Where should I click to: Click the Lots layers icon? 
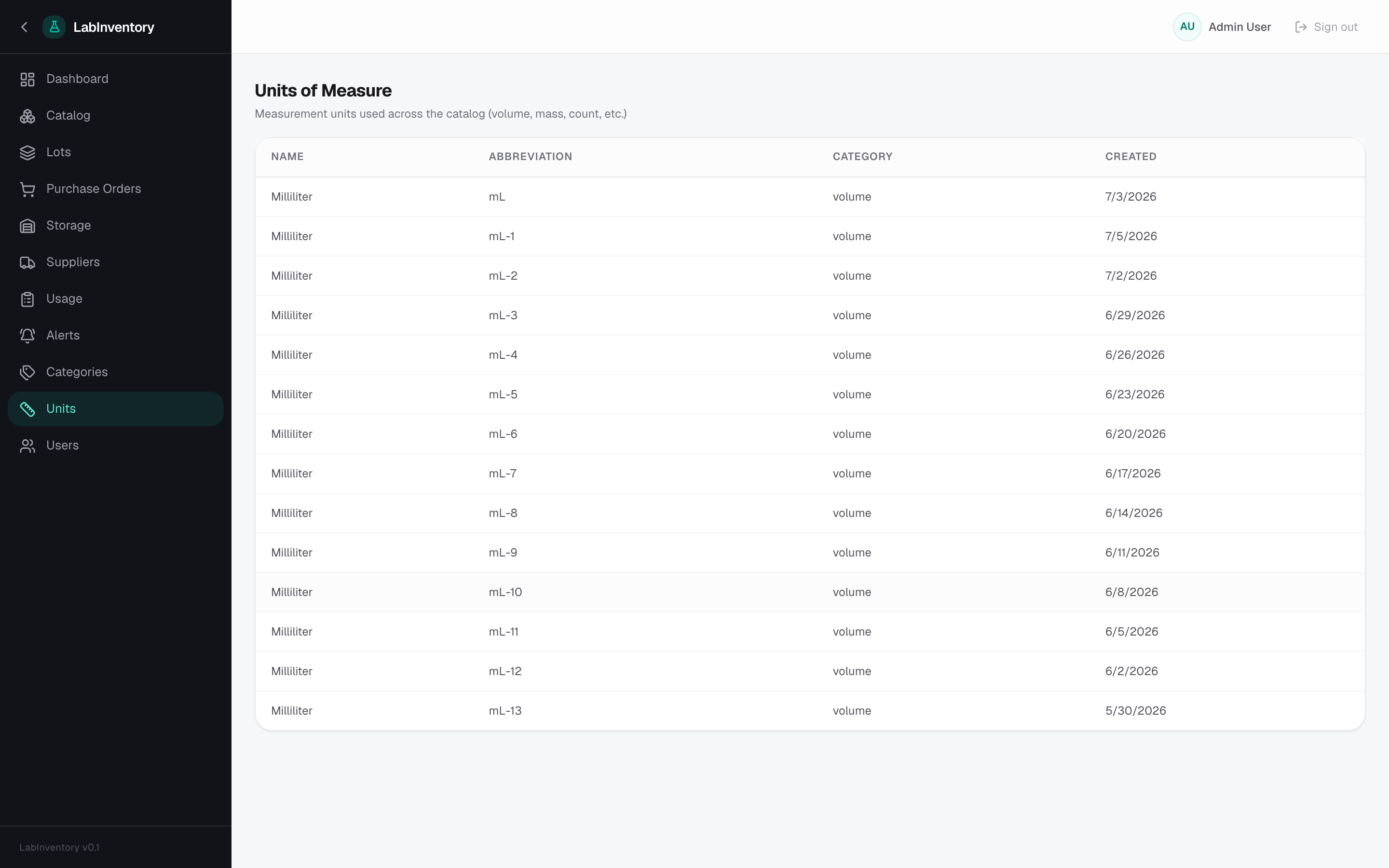pyautogui.click(x=27, y=153)
